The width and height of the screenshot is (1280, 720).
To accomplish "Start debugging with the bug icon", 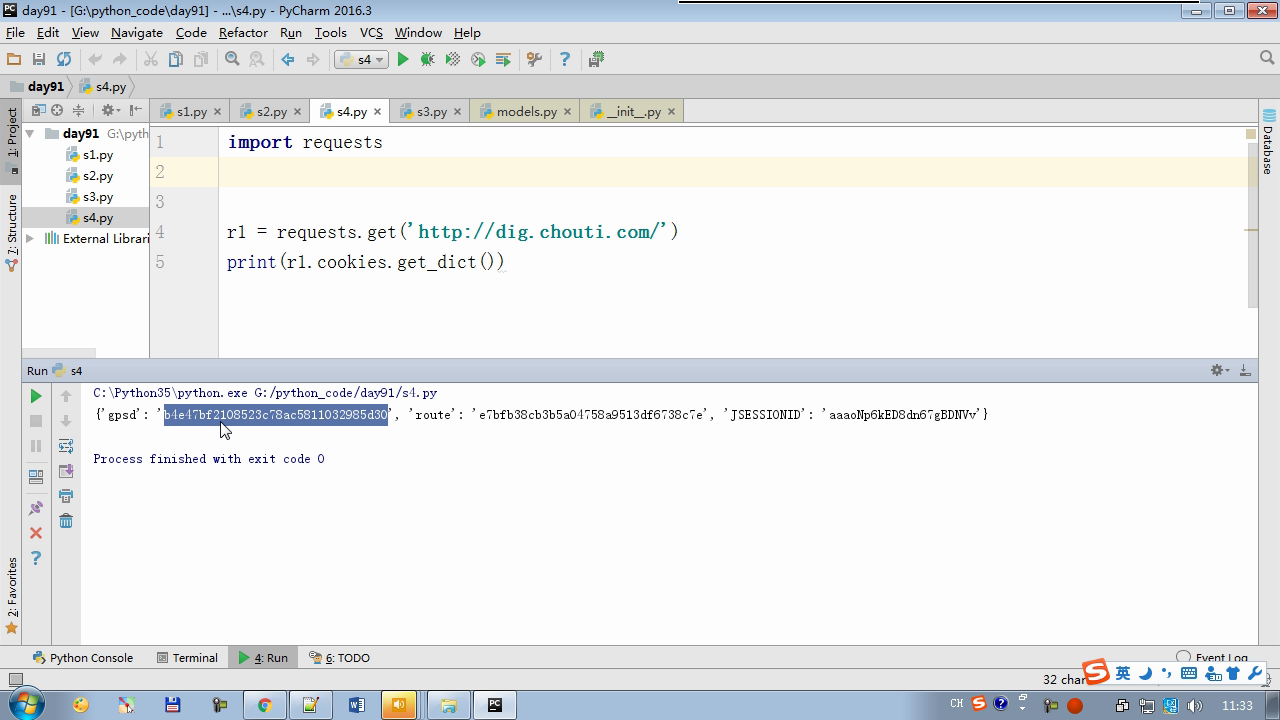I will click(x=428, y=60).
